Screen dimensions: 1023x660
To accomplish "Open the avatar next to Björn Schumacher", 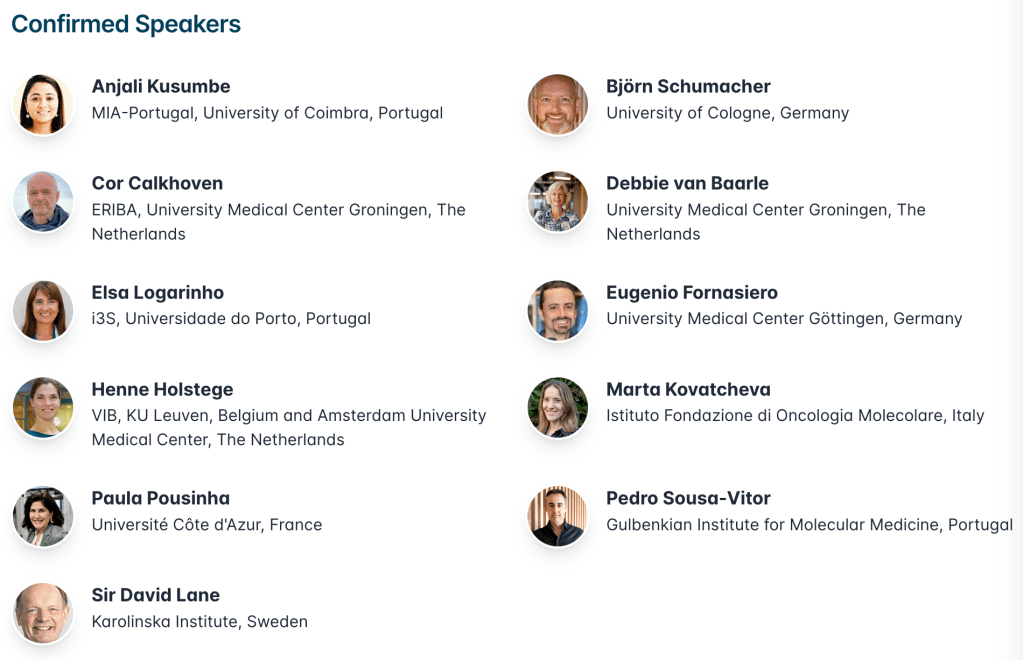I will click(x=558, y=104).
